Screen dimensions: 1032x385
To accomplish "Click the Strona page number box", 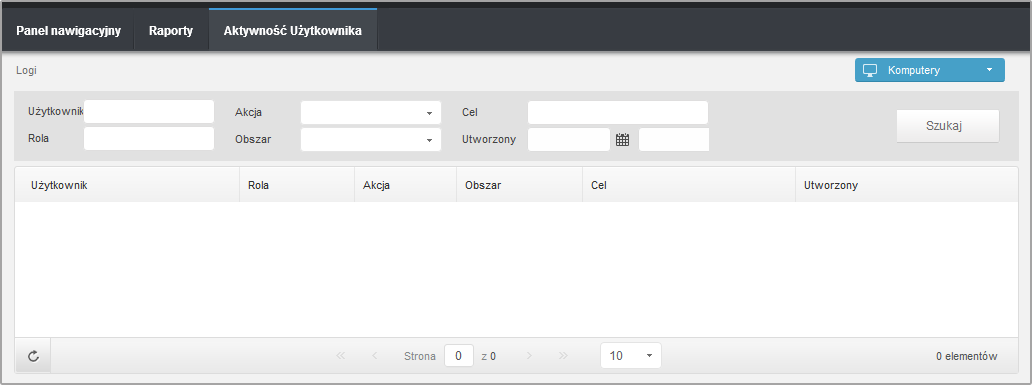I will click(x=459, y=356).
